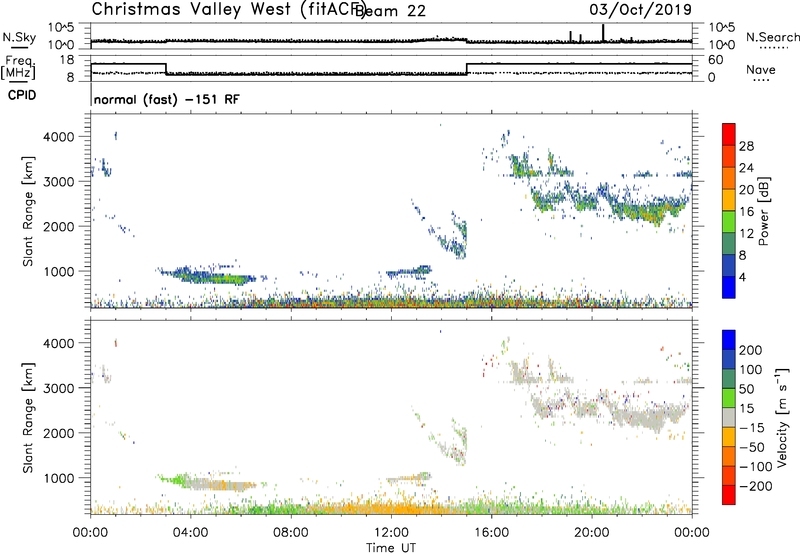Click the 60 tick label on Nave axis
Screen dimensions: 800x554
click(715, 60)
